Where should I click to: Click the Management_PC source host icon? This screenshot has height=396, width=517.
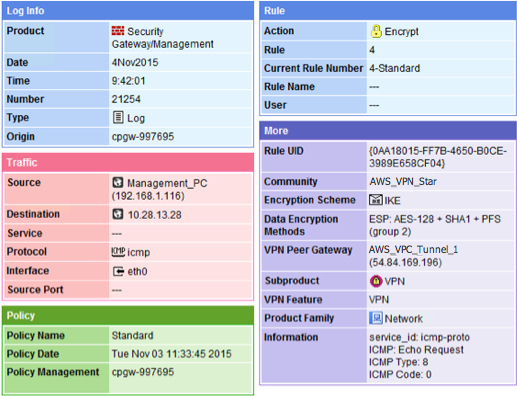(x=117, y=182)
